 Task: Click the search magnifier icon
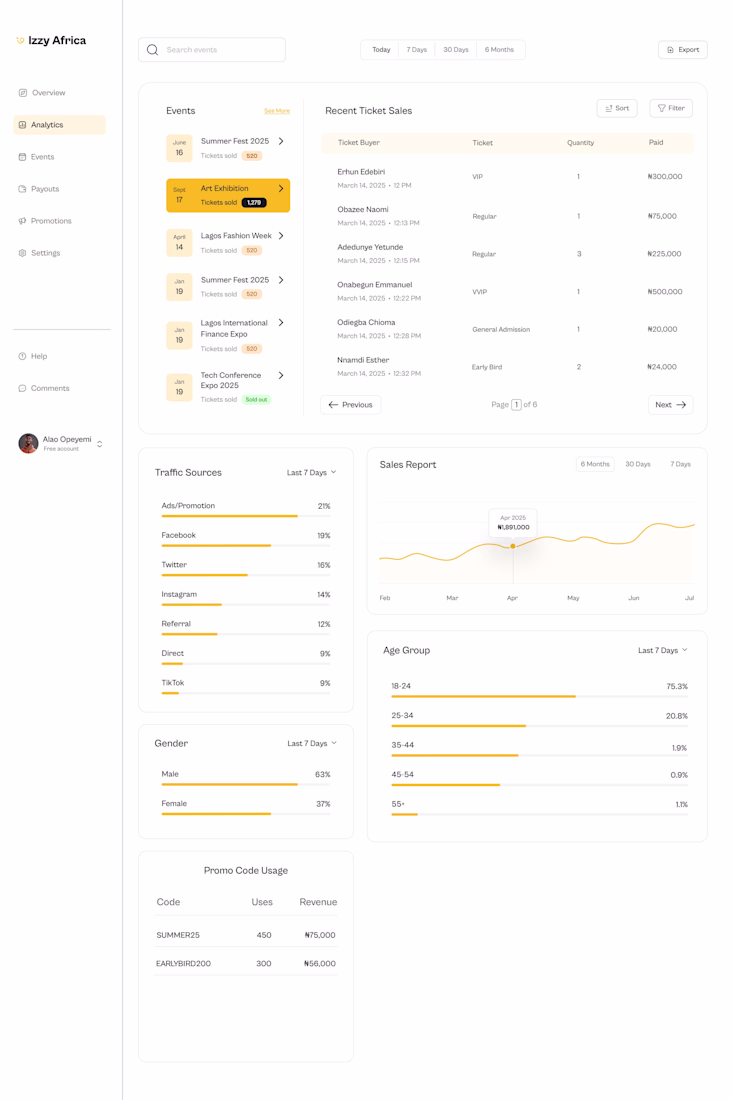[x=152, y=50]
